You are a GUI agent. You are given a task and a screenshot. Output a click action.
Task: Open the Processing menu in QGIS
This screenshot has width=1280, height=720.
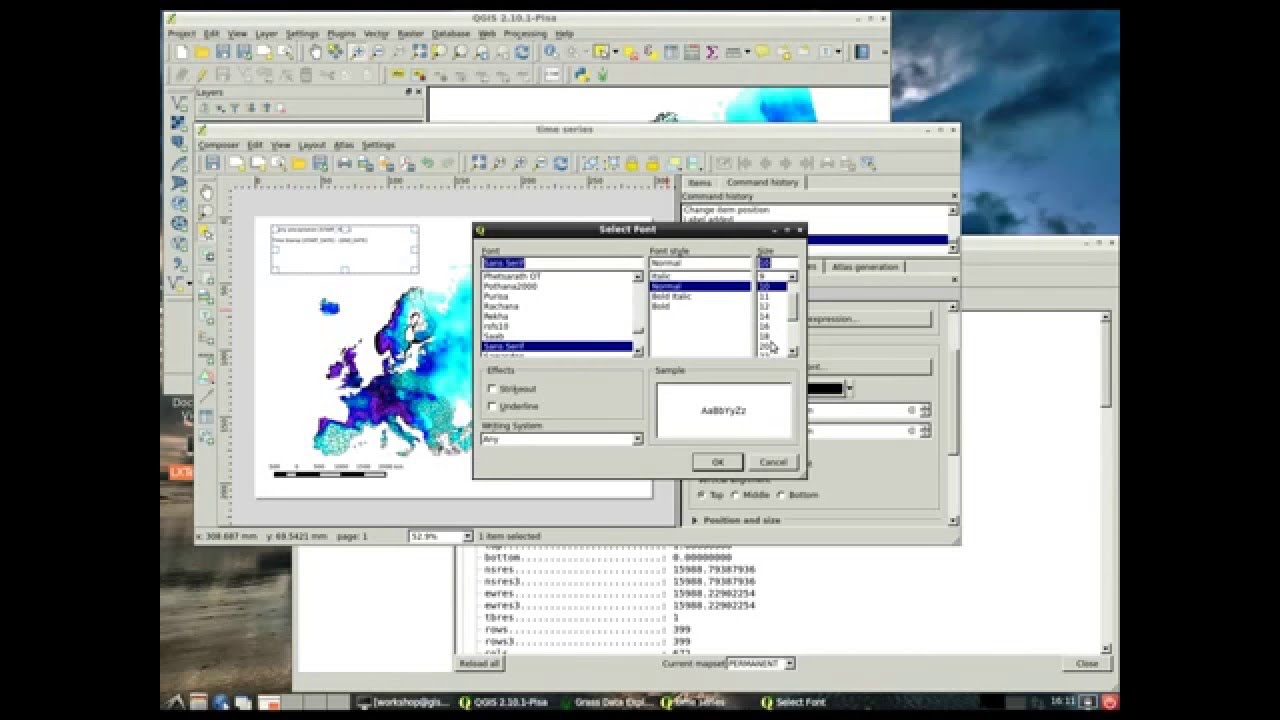coord(525,34)
